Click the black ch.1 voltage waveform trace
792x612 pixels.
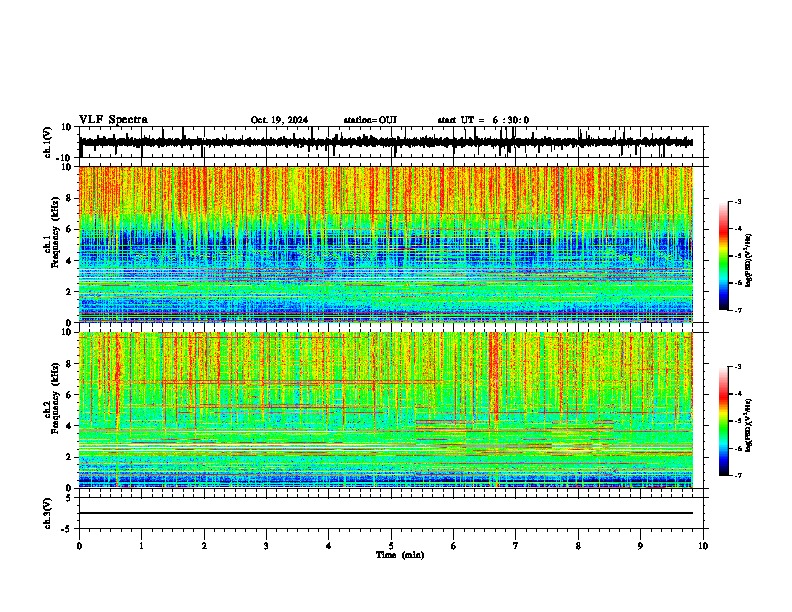[385, 142]
